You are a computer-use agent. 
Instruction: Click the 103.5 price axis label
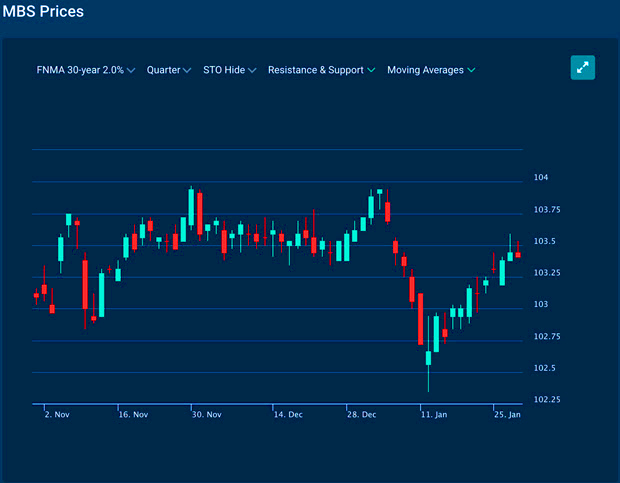(544, 241)
